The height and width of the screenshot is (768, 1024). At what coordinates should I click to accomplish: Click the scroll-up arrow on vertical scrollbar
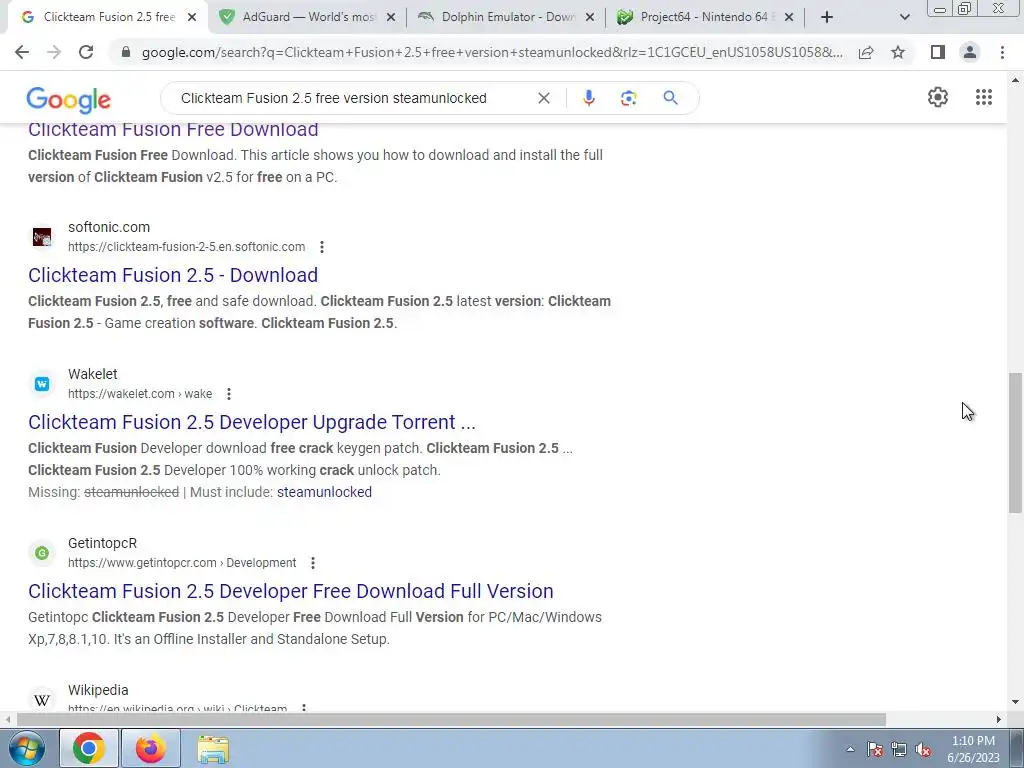[x=1015, y=80]
